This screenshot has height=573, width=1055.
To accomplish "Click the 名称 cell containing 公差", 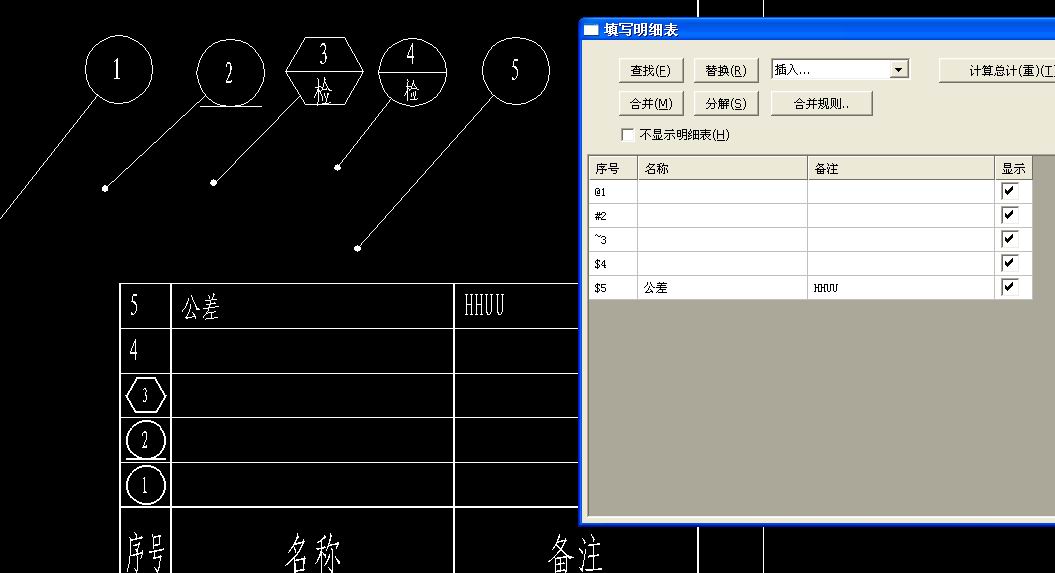I will pyautogui.click(x=721, y=288).
